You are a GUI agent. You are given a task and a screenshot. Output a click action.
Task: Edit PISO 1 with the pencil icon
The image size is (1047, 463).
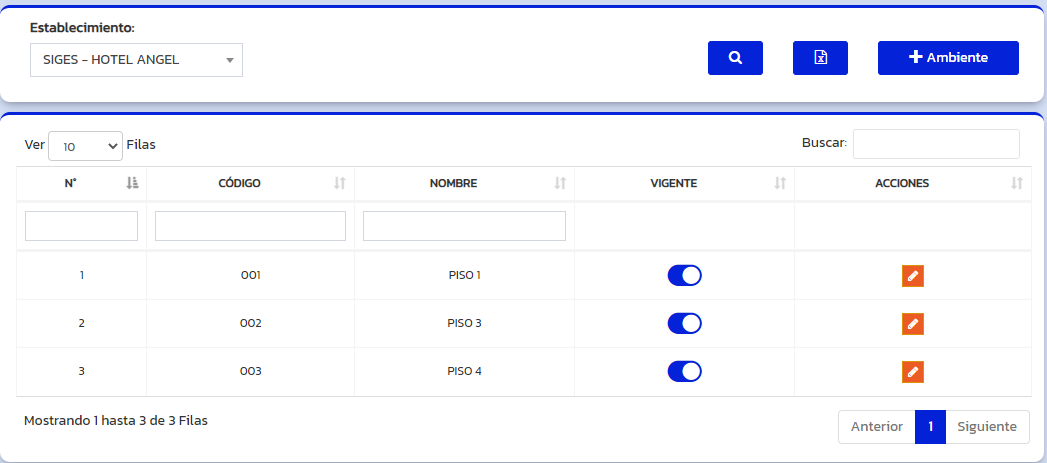(x=912, y=276)
